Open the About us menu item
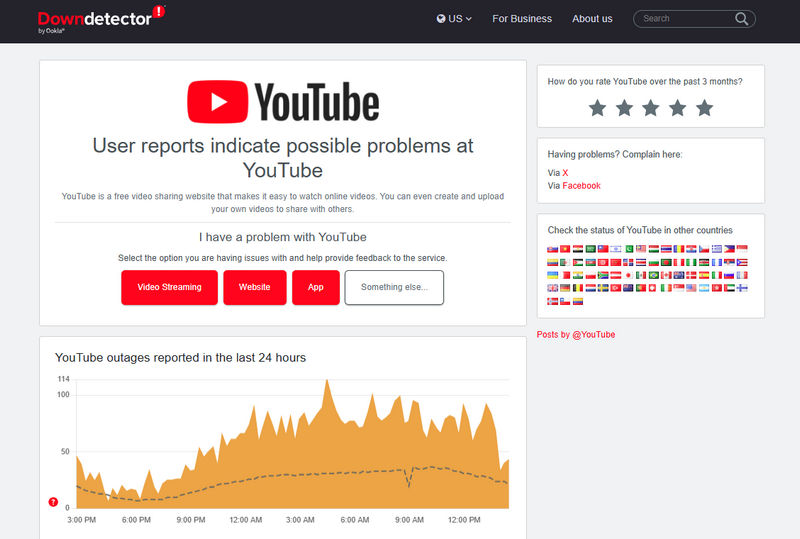800x539 pixels. click(x=592, y=19)
